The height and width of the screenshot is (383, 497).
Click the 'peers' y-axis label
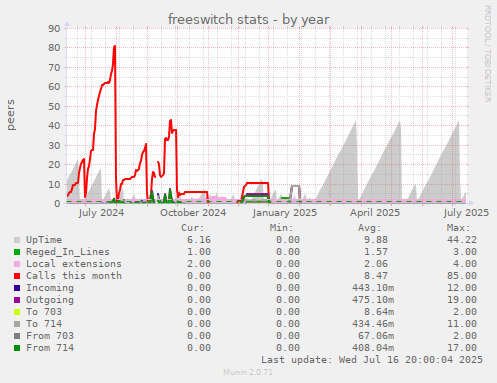(11, 115)
